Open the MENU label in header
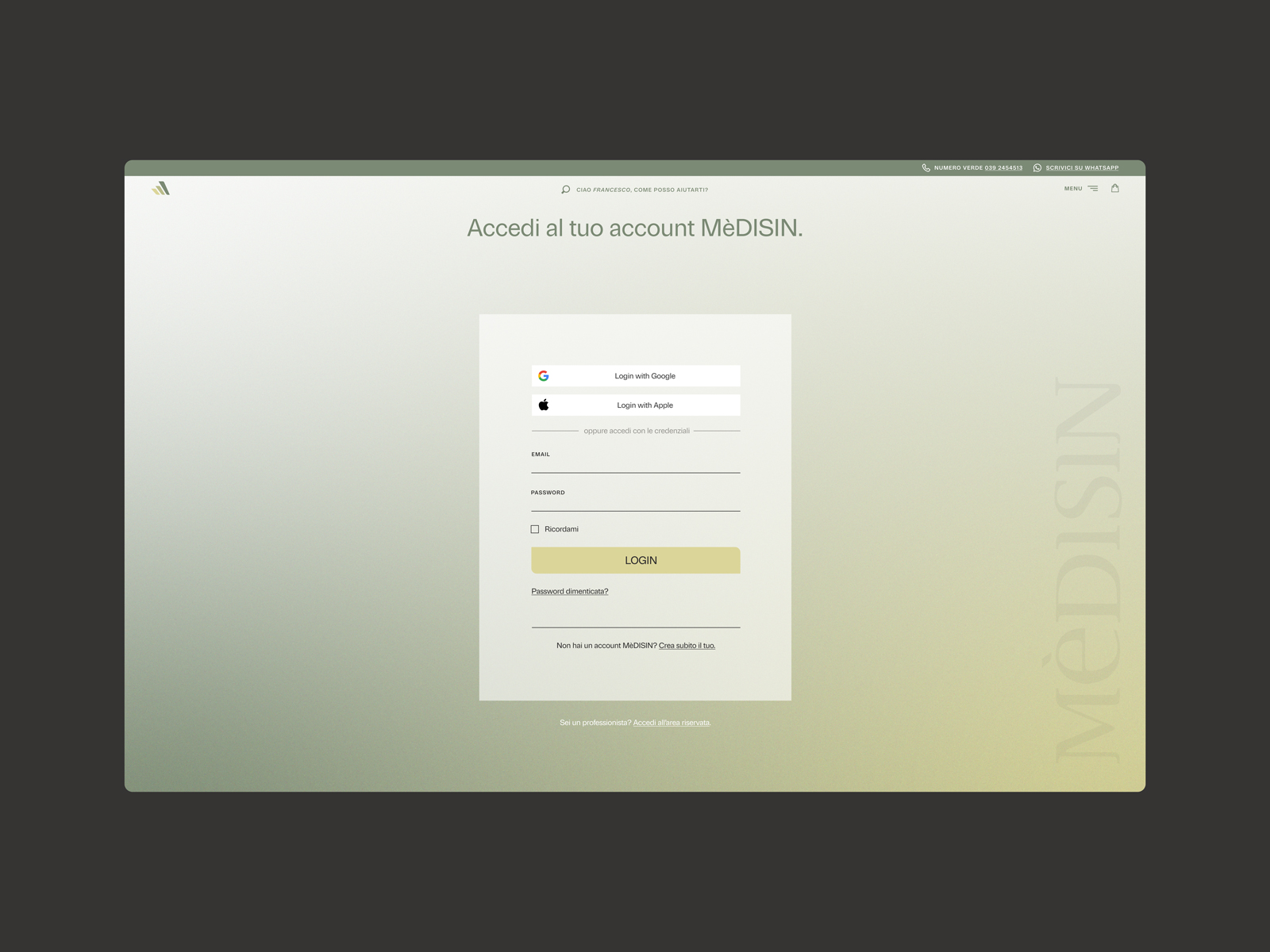 coord(1073,189)
